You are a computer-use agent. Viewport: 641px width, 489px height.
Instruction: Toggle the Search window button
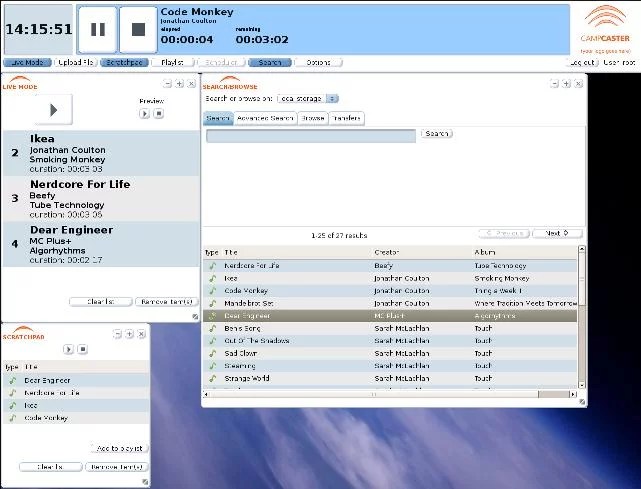click(270, 62)
